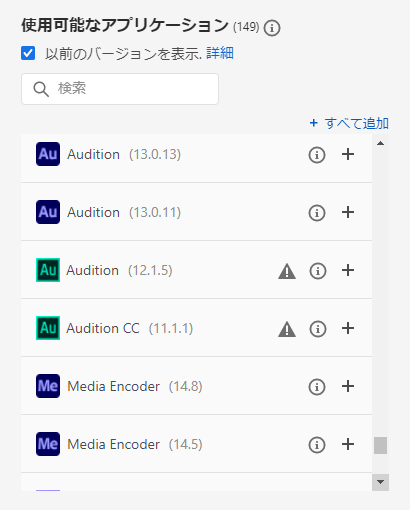Click the scrollbar thumb
Image resolution: width=410 pixels, height=510 pixels.
coord(380,445)
